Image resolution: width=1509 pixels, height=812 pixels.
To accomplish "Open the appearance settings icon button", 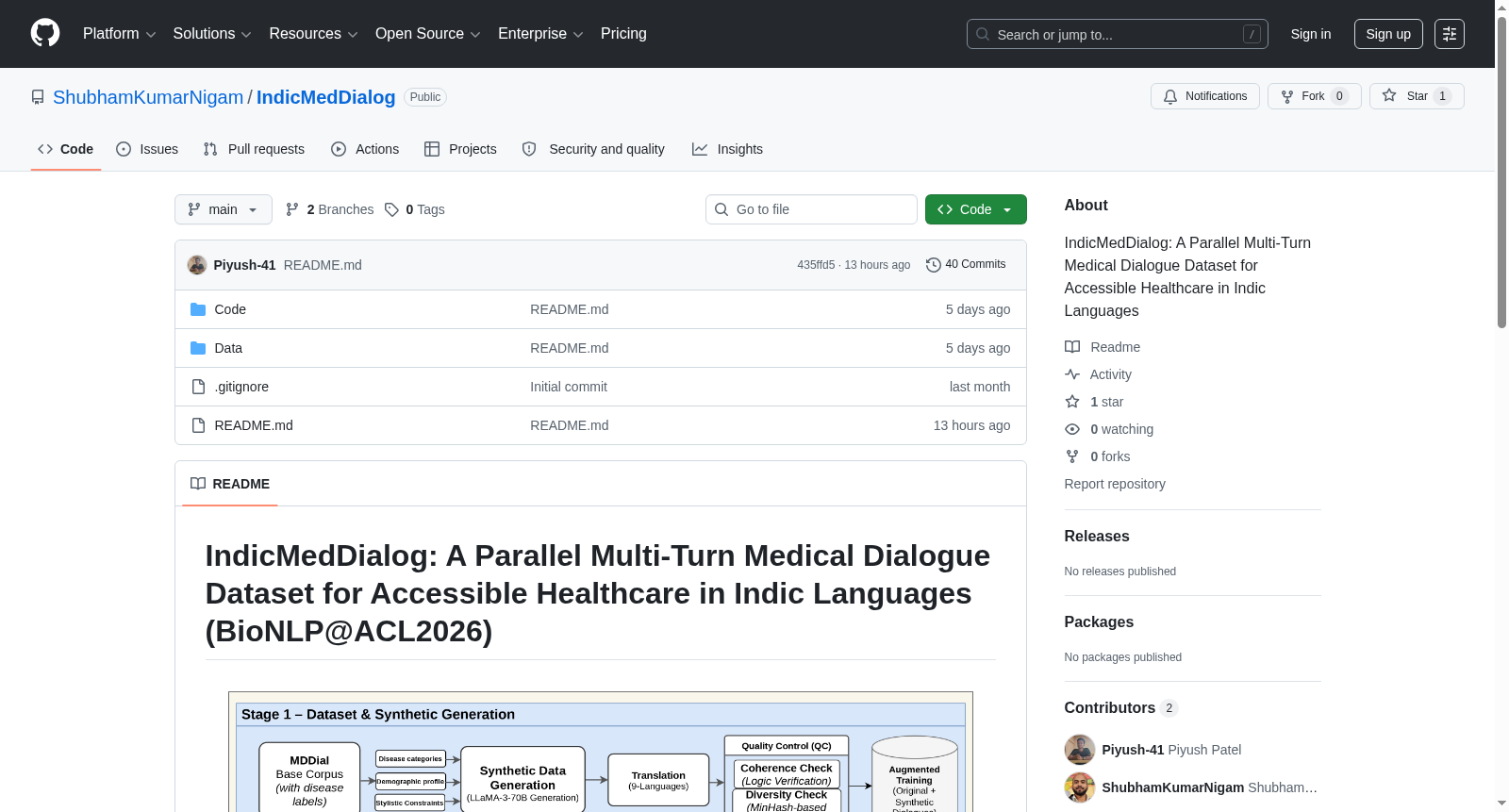I will pos(1450,34).
